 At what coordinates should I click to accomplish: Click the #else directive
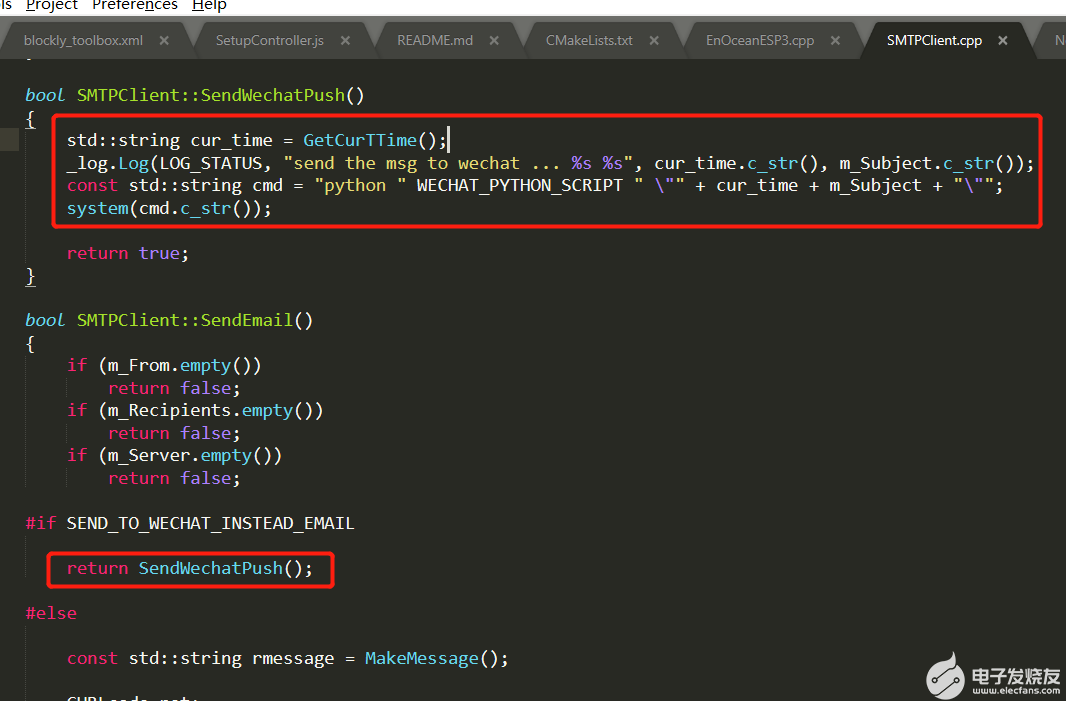click(51, 613)
